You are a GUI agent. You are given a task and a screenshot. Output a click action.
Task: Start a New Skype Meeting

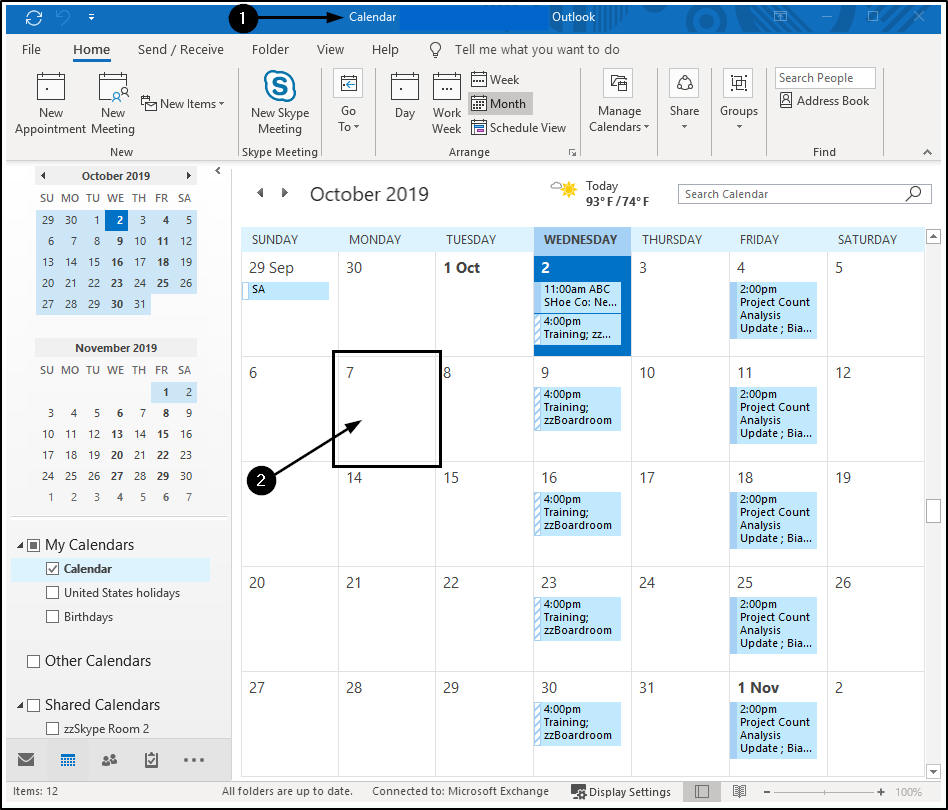(279, 103)
